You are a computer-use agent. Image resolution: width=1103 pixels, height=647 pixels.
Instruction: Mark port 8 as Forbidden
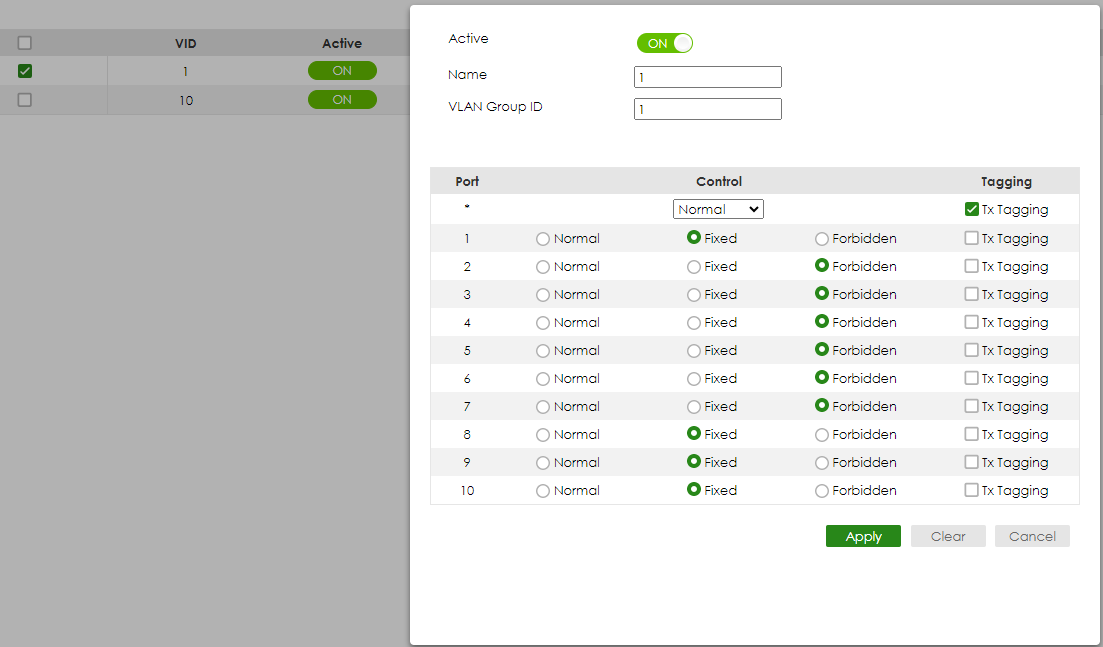[x=820, y=434]
